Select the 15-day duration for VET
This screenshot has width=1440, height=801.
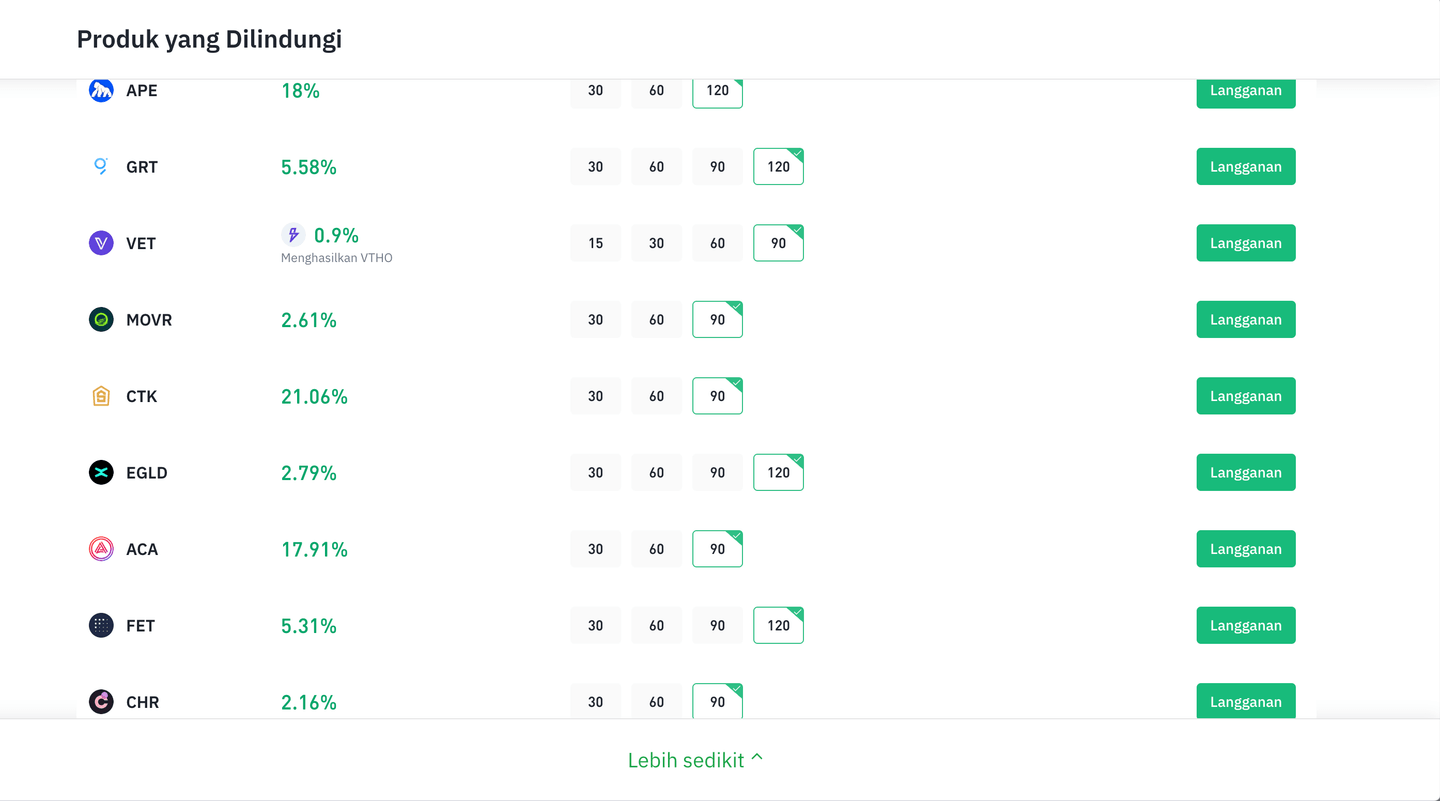tap(595, 243)
